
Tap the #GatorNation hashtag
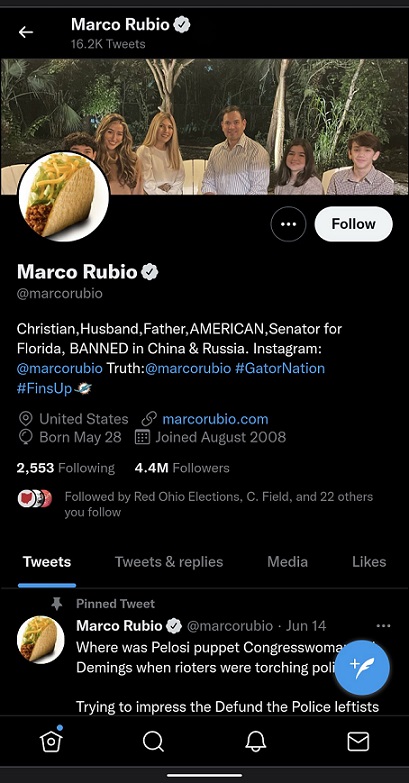click(x=280, y=369)
